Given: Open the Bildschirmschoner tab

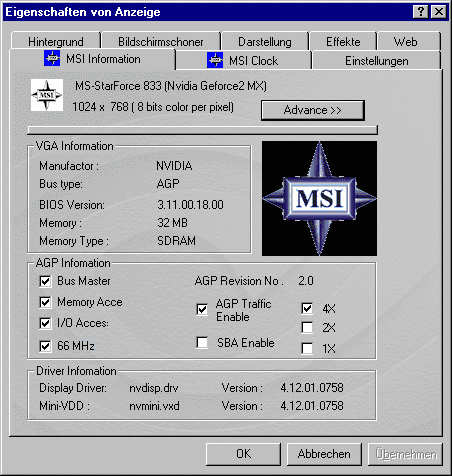Looking at the screenshot, I should pyautogui.click(x=161, y=42).
